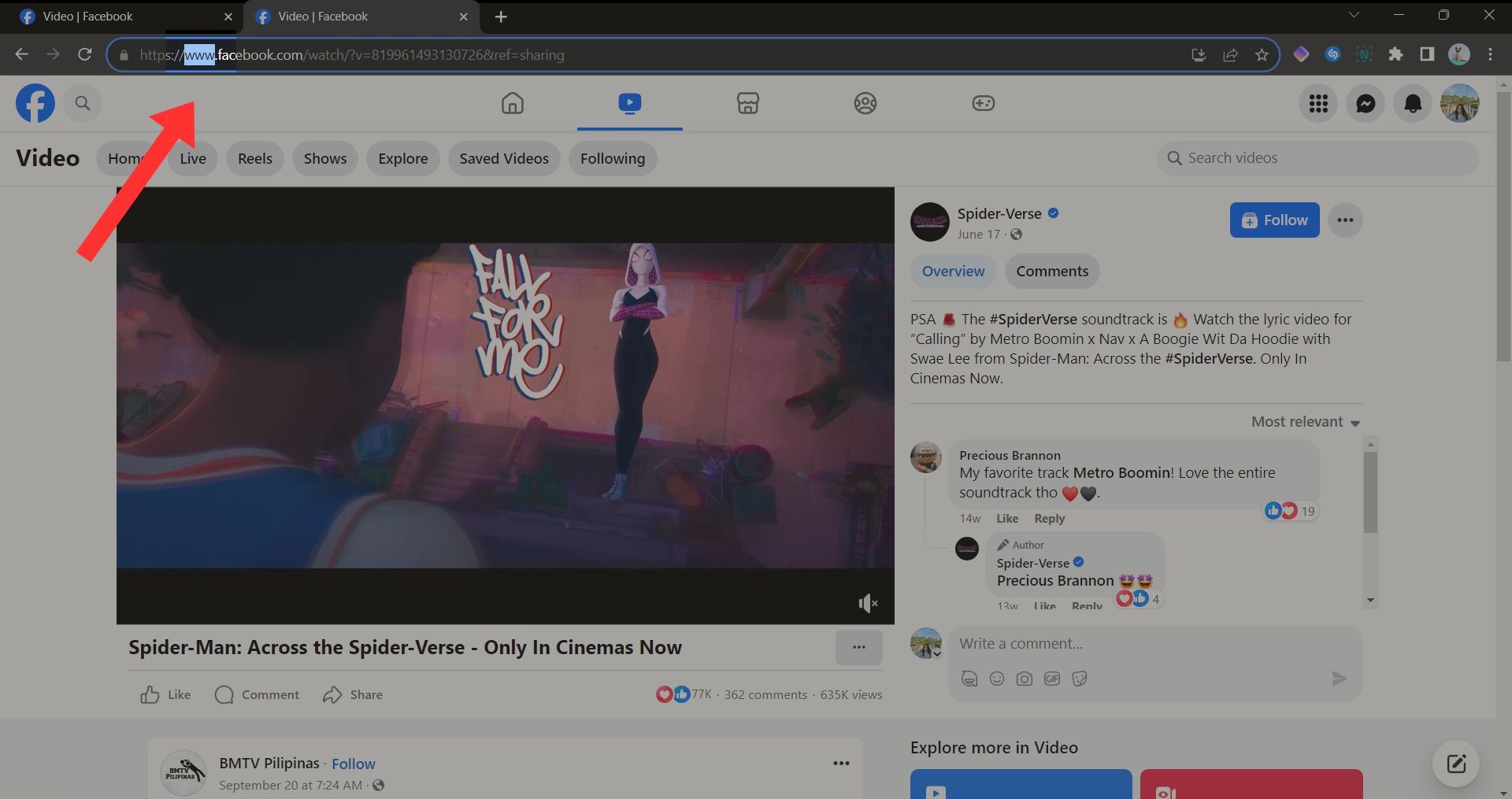Click the Follow link next to BMTV Pilipinas
The height and width of the screenshot is (799, 1512).
click(x=353, y=764)
